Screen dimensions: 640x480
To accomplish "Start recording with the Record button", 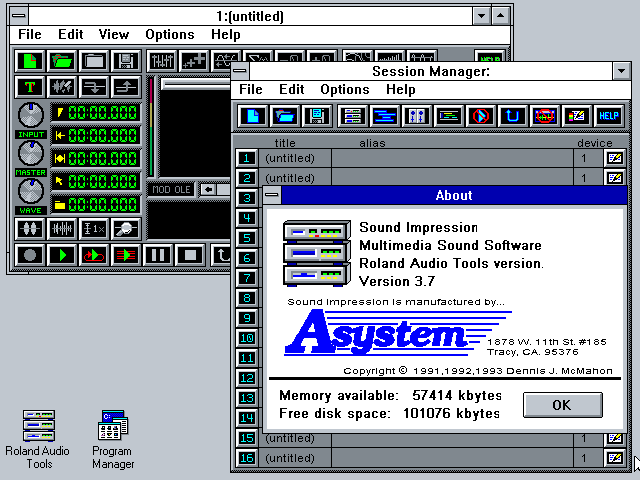I will pos(30,256).
